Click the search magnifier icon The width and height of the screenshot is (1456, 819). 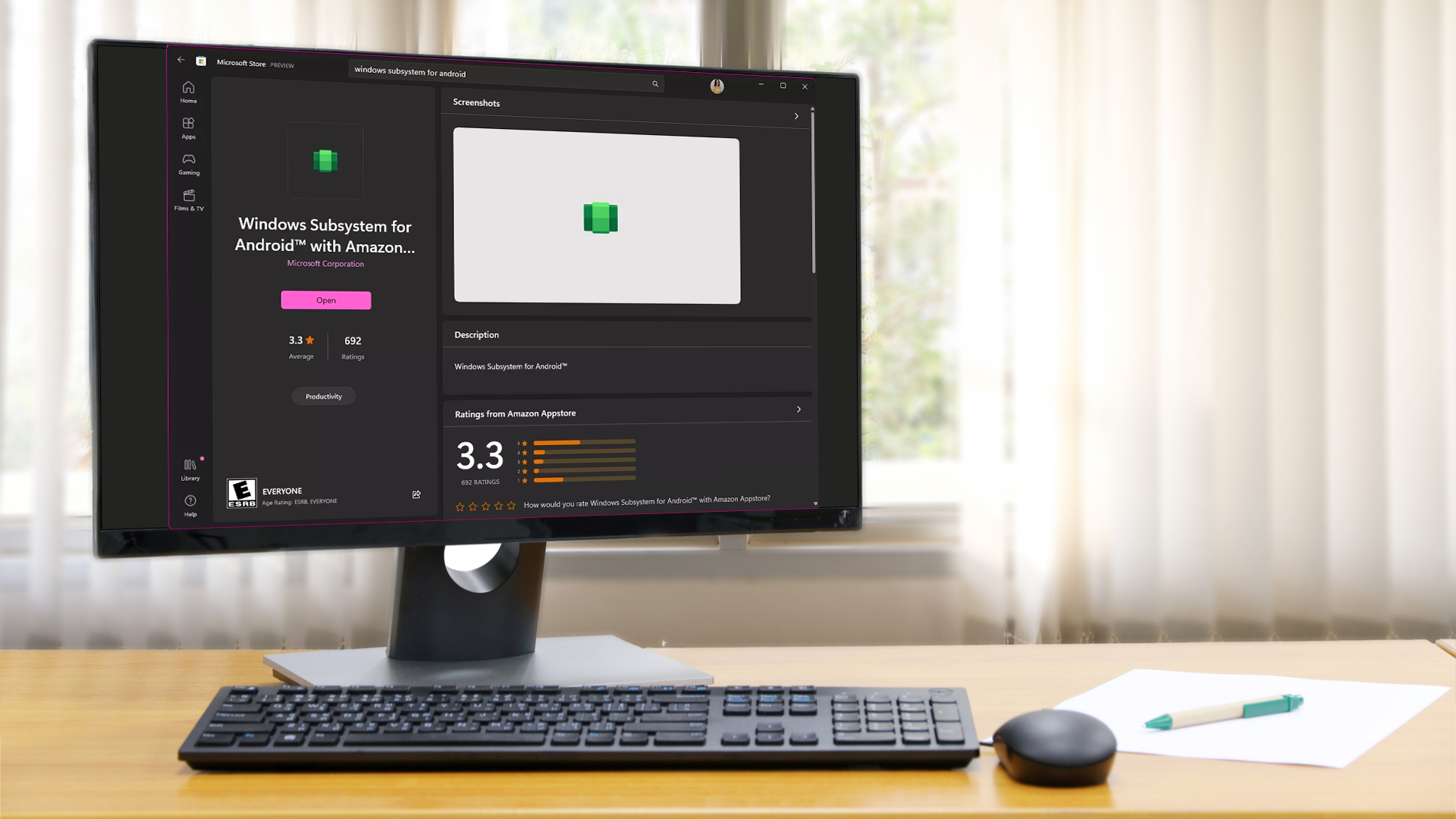[x=655, y=83]
